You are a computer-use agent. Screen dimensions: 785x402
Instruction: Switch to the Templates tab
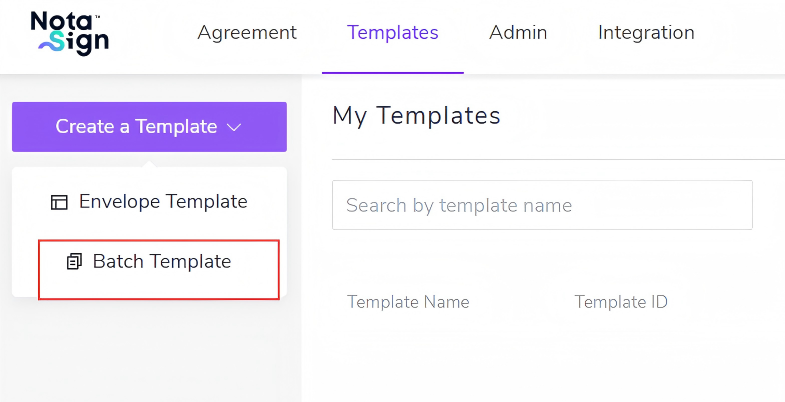pyautogui.click(x=392, y=33)
